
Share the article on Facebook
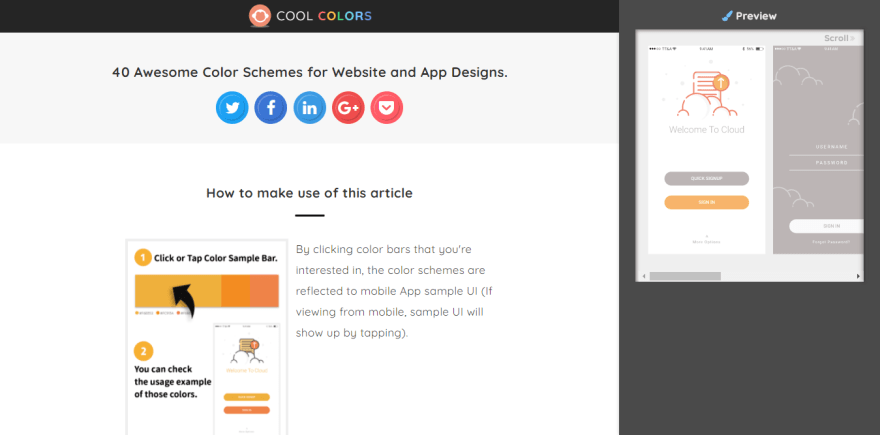click(271, 108)
